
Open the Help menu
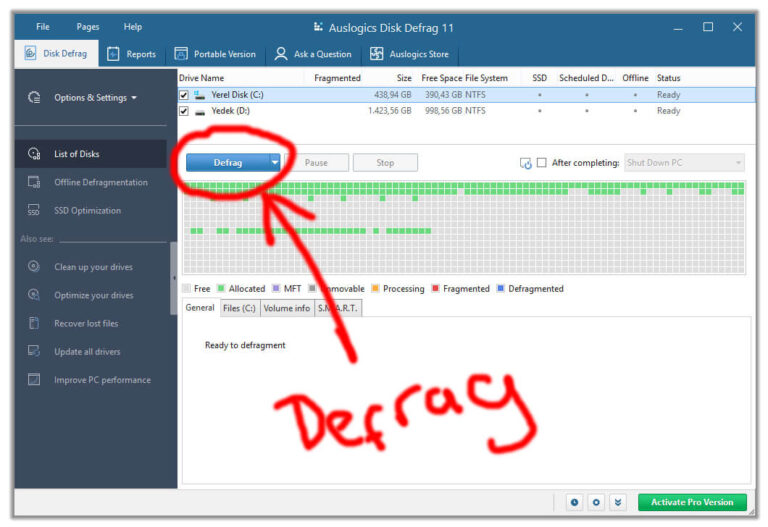tap(133, 26)
